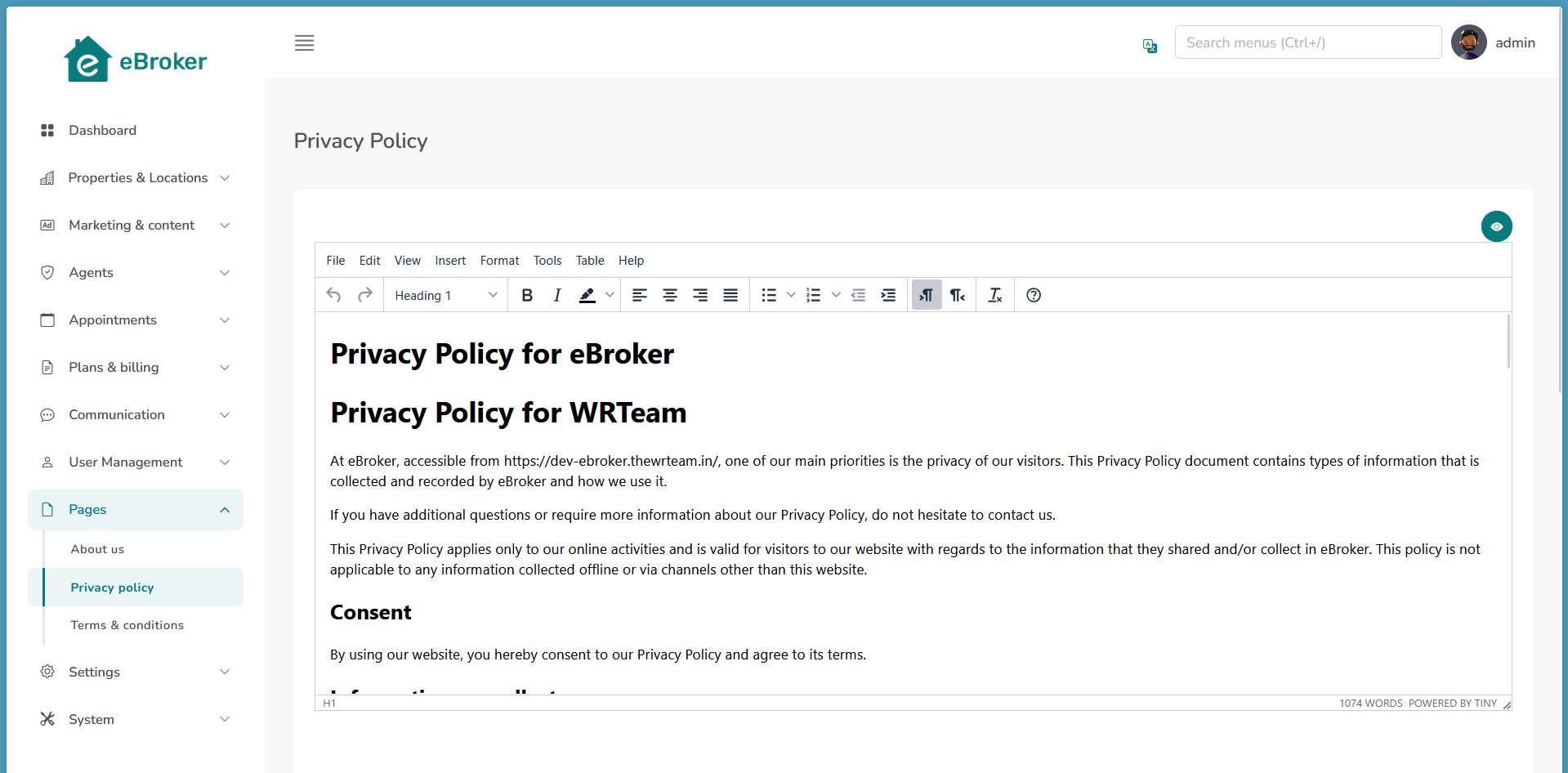Viewport: 1568px width, 773px height.
Task: Undo the last edit in the editor
Action: (x=333, y=295)
